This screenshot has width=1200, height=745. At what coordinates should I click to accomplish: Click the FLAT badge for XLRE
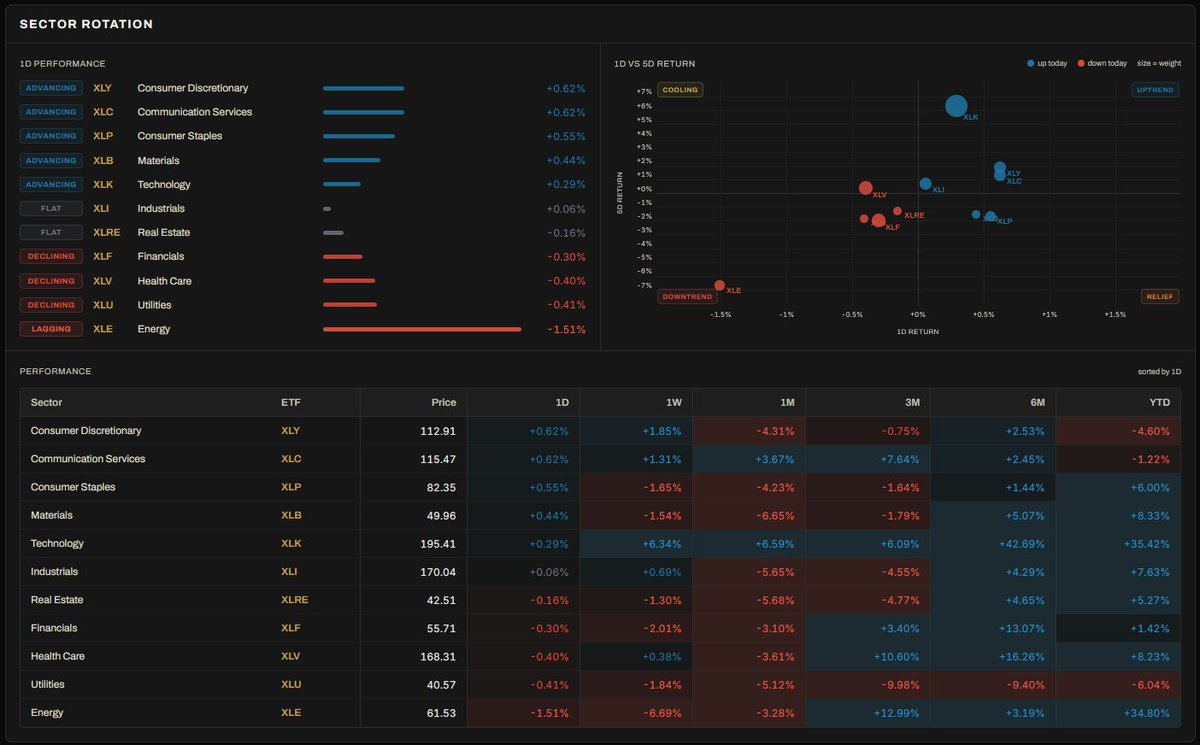[x=51, y=233]
